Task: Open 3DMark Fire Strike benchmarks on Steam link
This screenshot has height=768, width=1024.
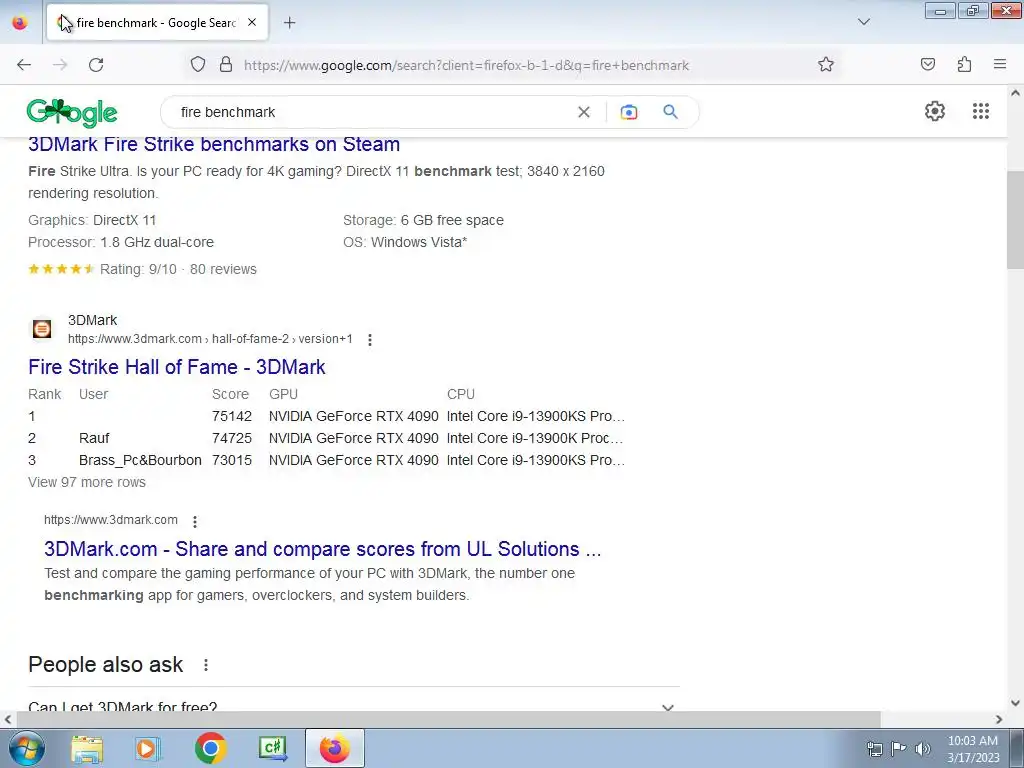Action: [x=214, y=144]
